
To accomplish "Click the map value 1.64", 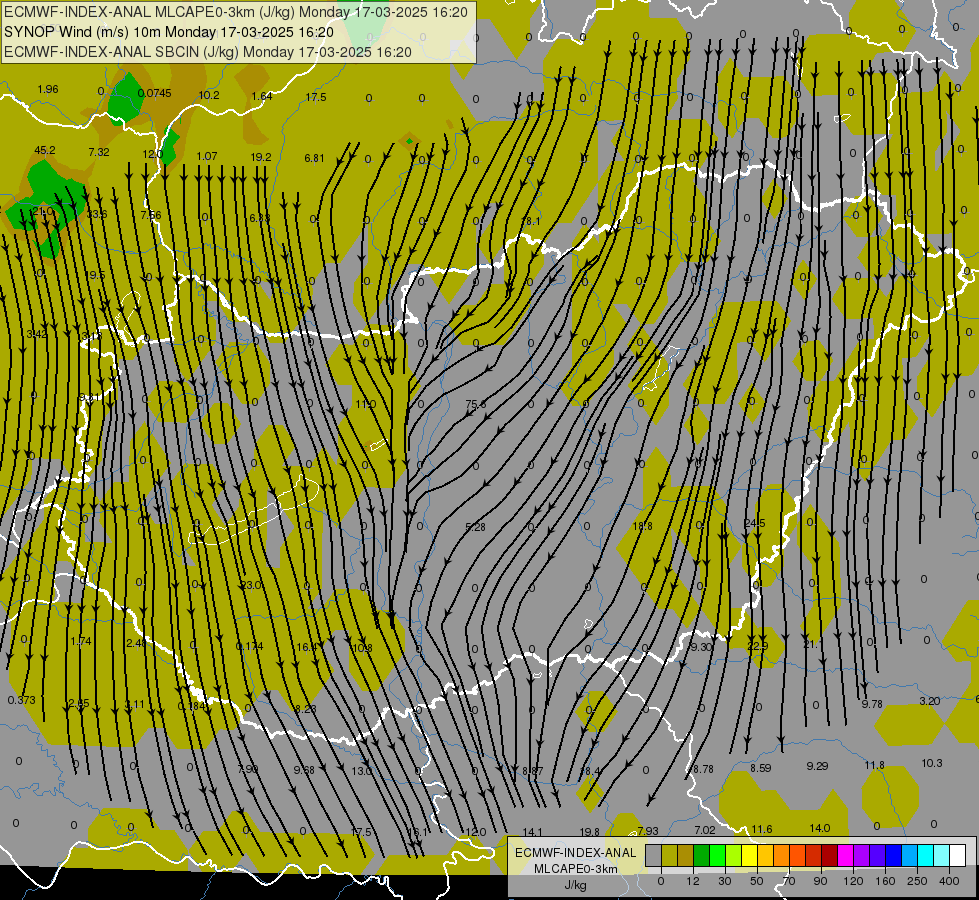I will click(262, 96).
